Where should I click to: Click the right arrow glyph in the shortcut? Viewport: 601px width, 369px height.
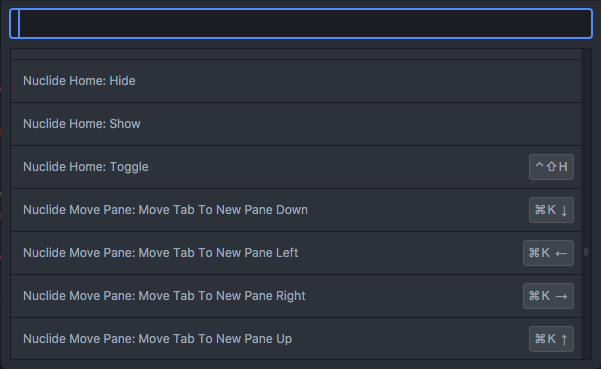tap(561, 296)
